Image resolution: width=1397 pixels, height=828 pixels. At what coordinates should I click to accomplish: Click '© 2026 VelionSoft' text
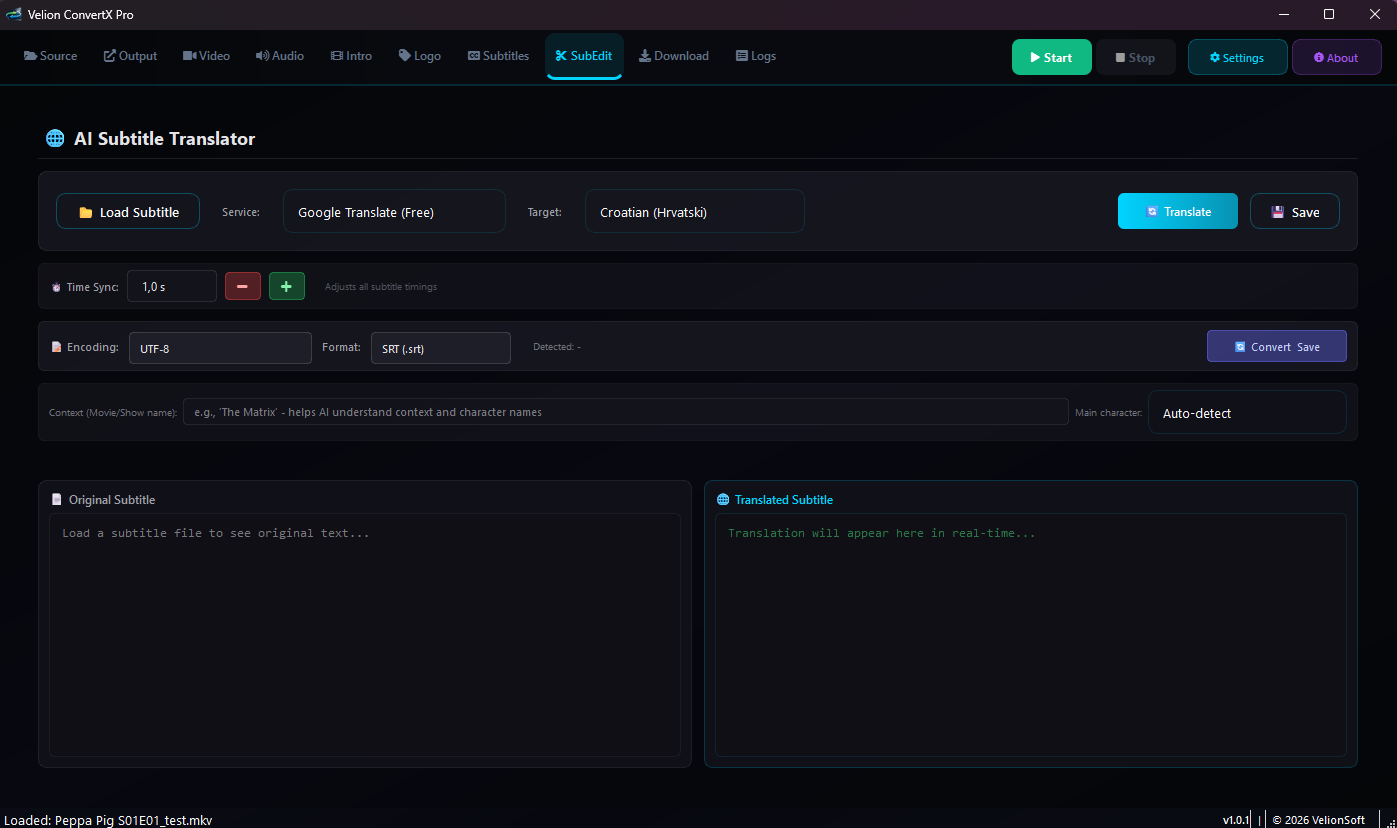click(1318, 820)
